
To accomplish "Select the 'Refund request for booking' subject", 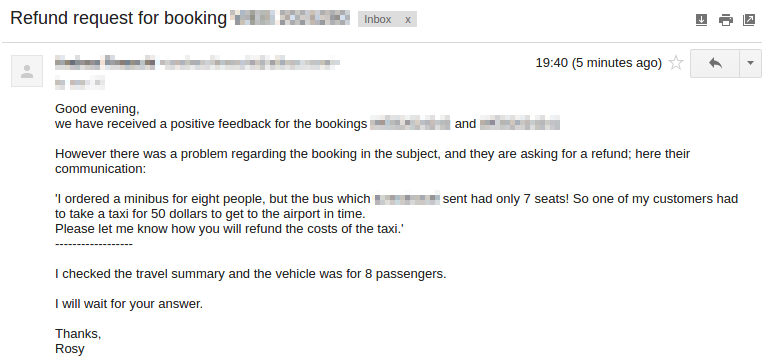I will pos(119,18).
